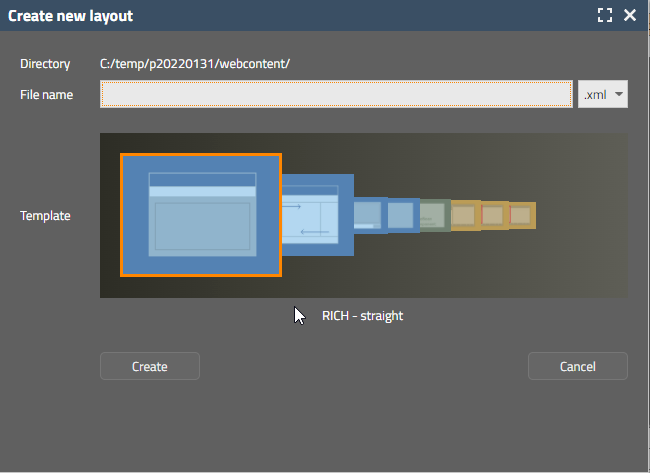Screen dimensions: 650x473
Task: Select the fourth template, second small blue one
Action: click(402, 215)
